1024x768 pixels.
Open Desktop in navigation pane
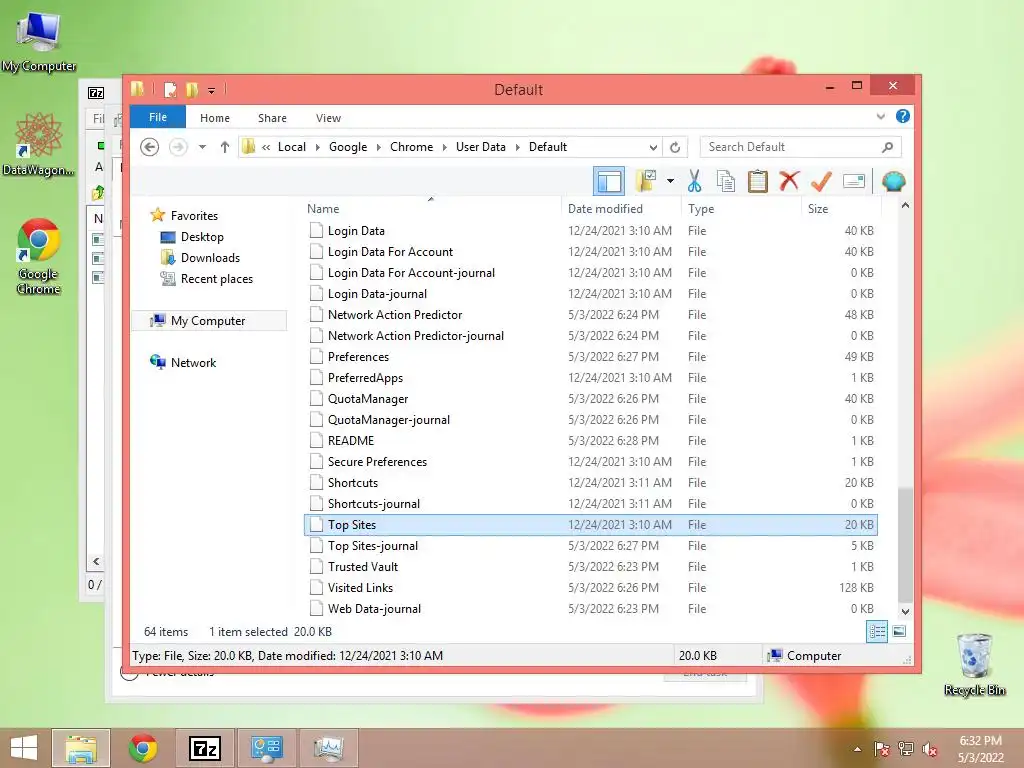tap(202, 237)
